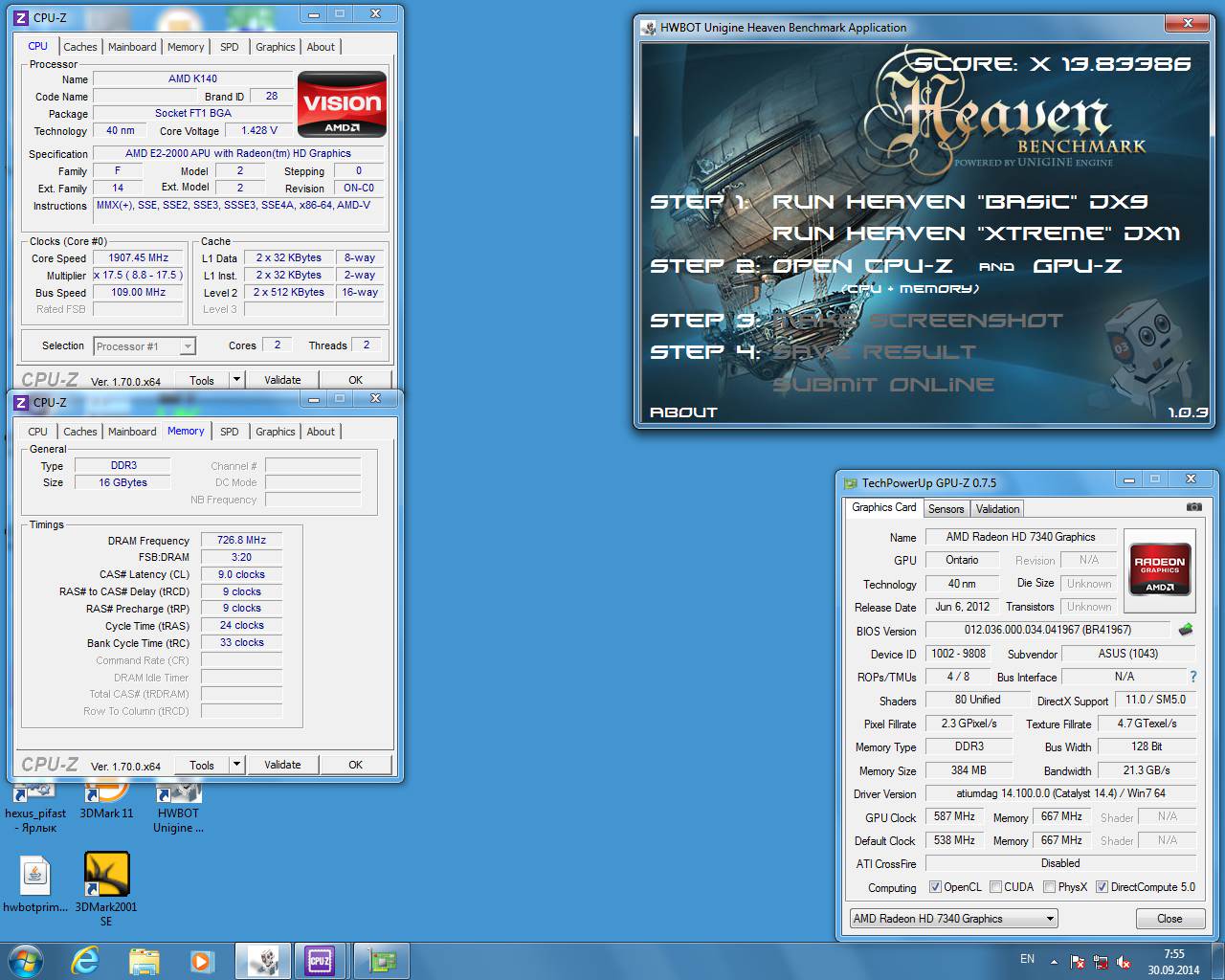Image resolution: width=1225 pixels, height=980 pixels.
Task: Click the "16 GBytes" memory size value
Action: tap(123, 482)
